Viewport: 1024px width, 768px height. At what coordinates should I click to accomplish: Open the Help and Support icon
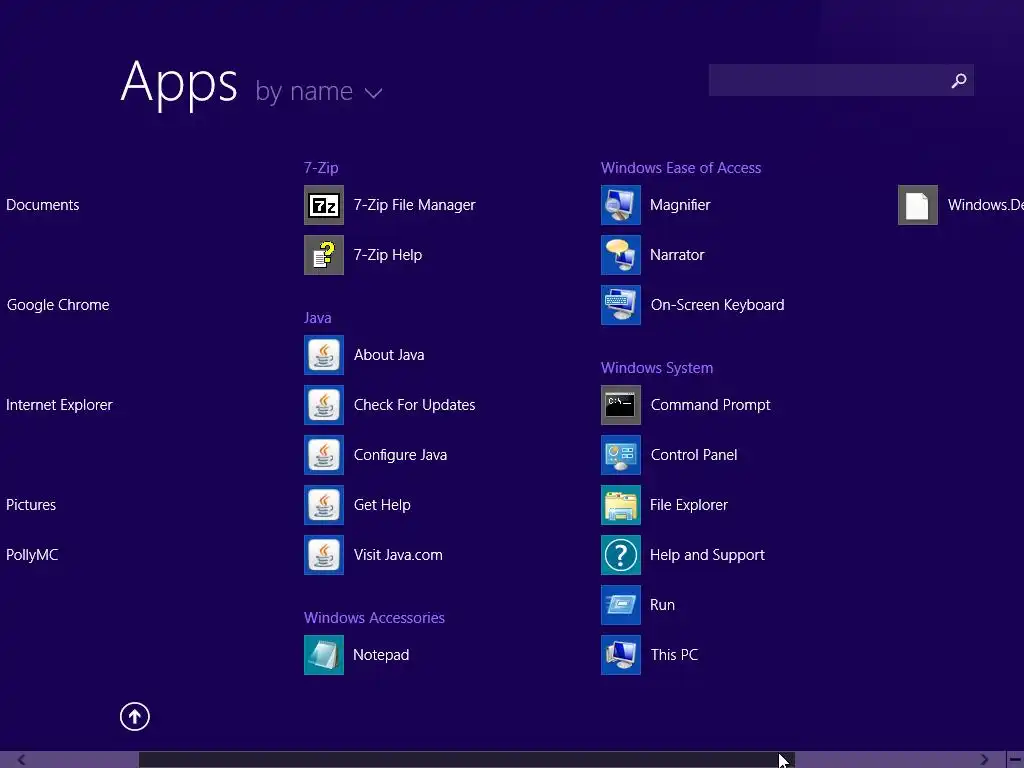click(621, 554)
